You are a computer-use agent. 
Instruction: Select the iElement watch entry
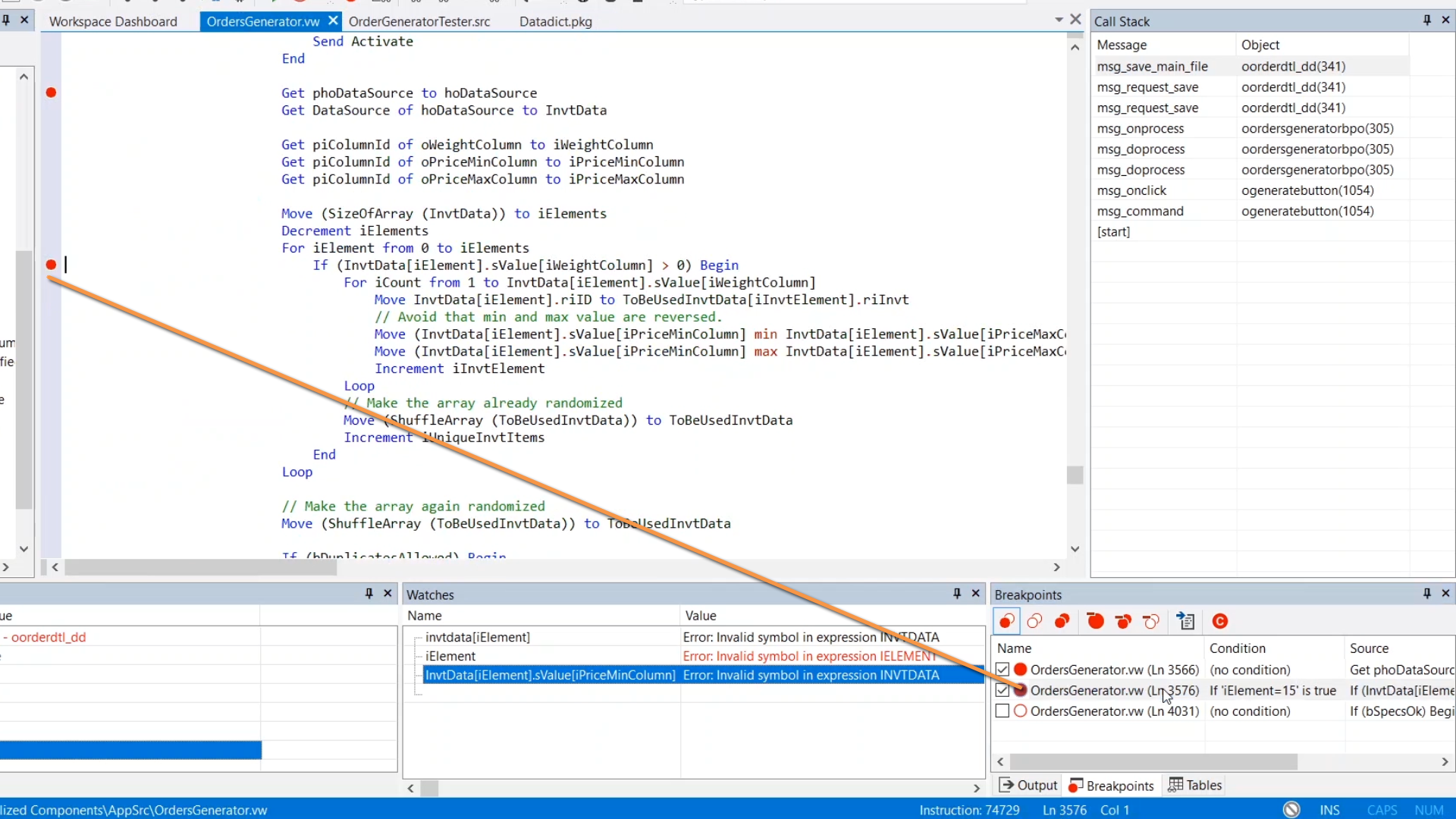[450, 656]
